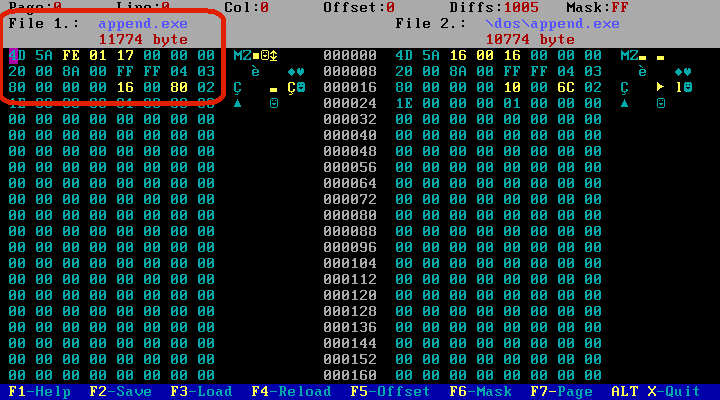Screen dimensions: 720x400
Task: Click ALT X-Quit in the bottom bar
Action: coord(656,392)
